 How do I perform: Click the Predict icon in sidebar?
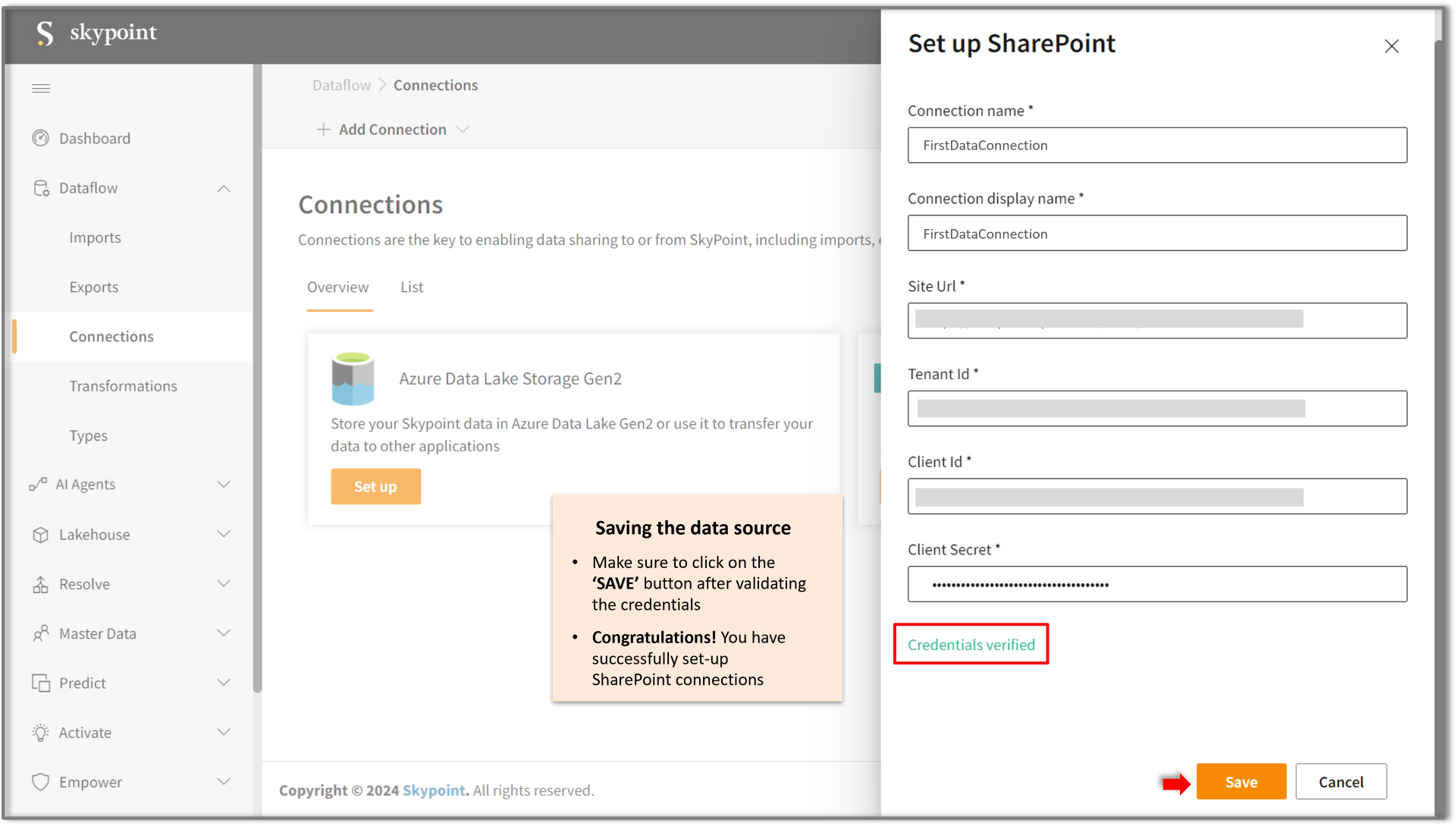point(41,683)
